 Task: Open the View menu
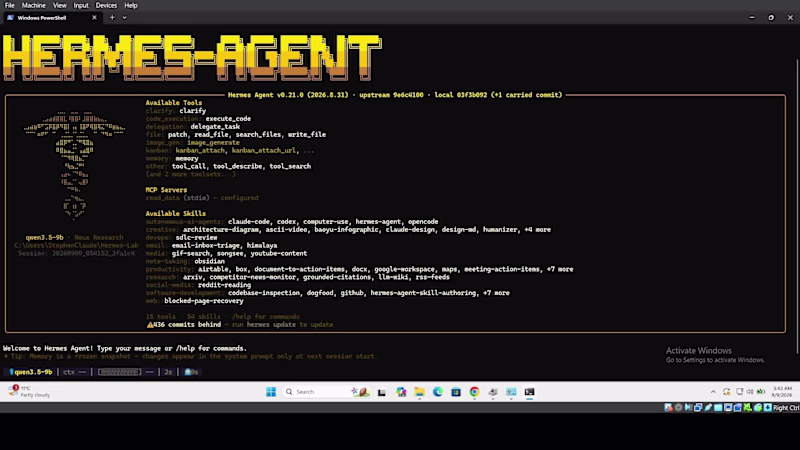pyautogui.click(x=60, y=5)
